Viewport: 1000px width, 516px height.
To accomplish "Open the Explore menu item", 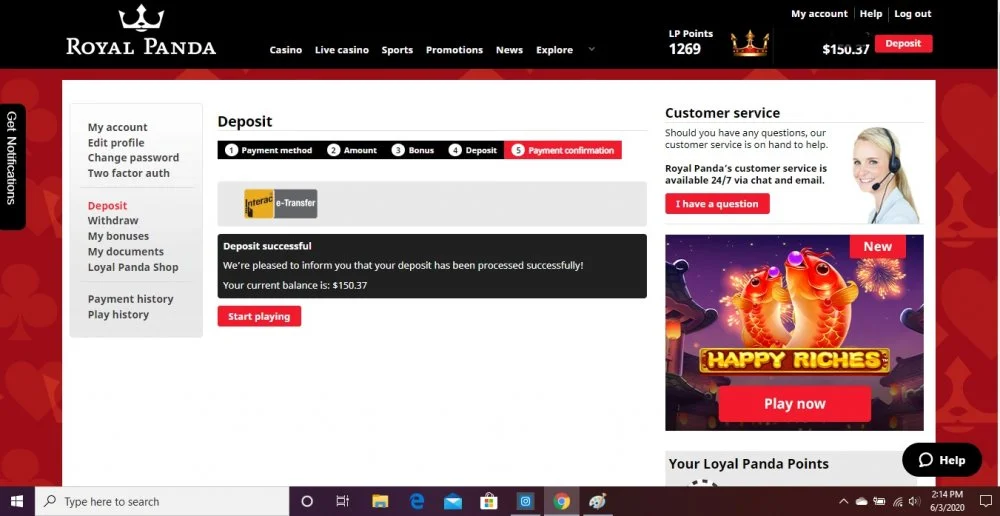I will click(x=554, y=50).
